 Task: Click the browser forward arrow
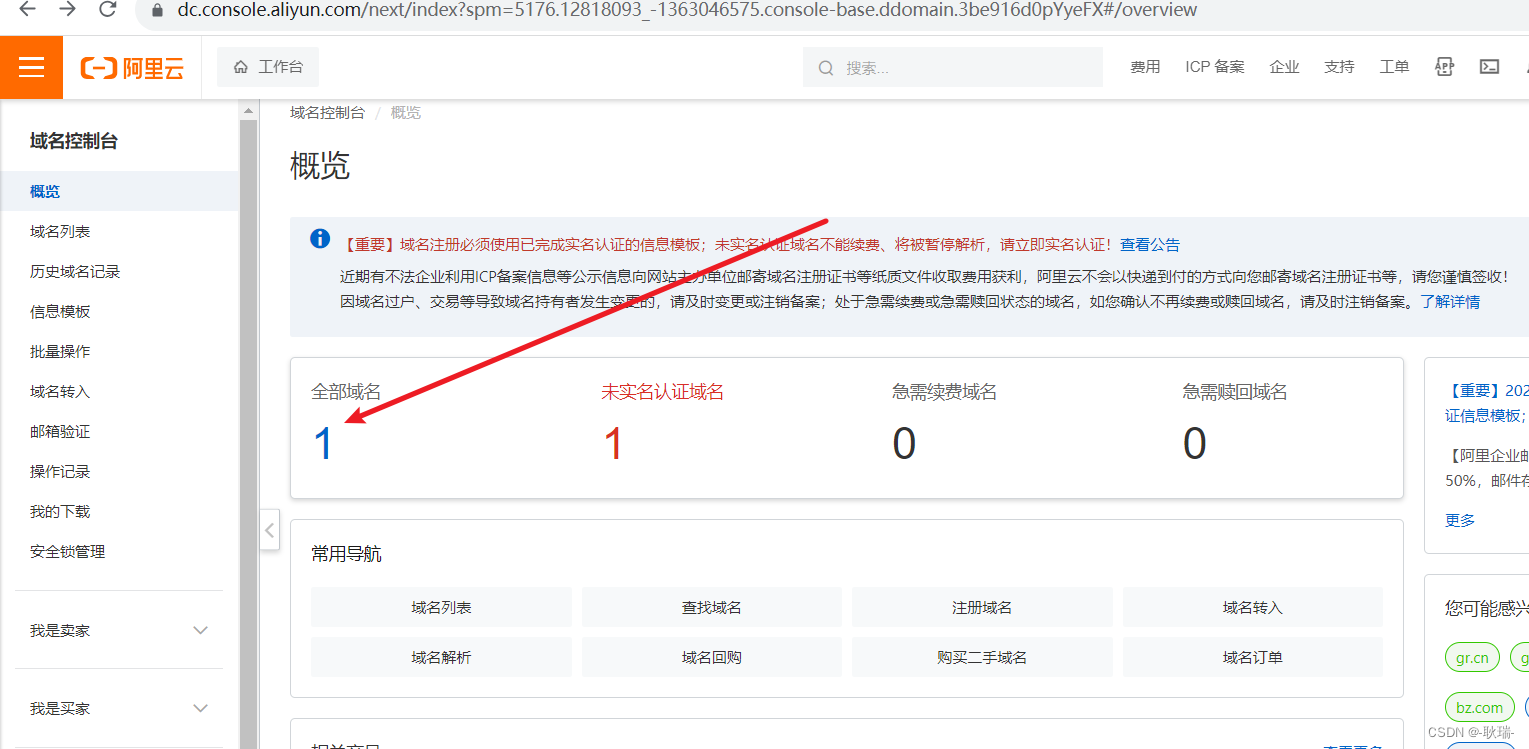pyautogui.click(x=67, y=10)
